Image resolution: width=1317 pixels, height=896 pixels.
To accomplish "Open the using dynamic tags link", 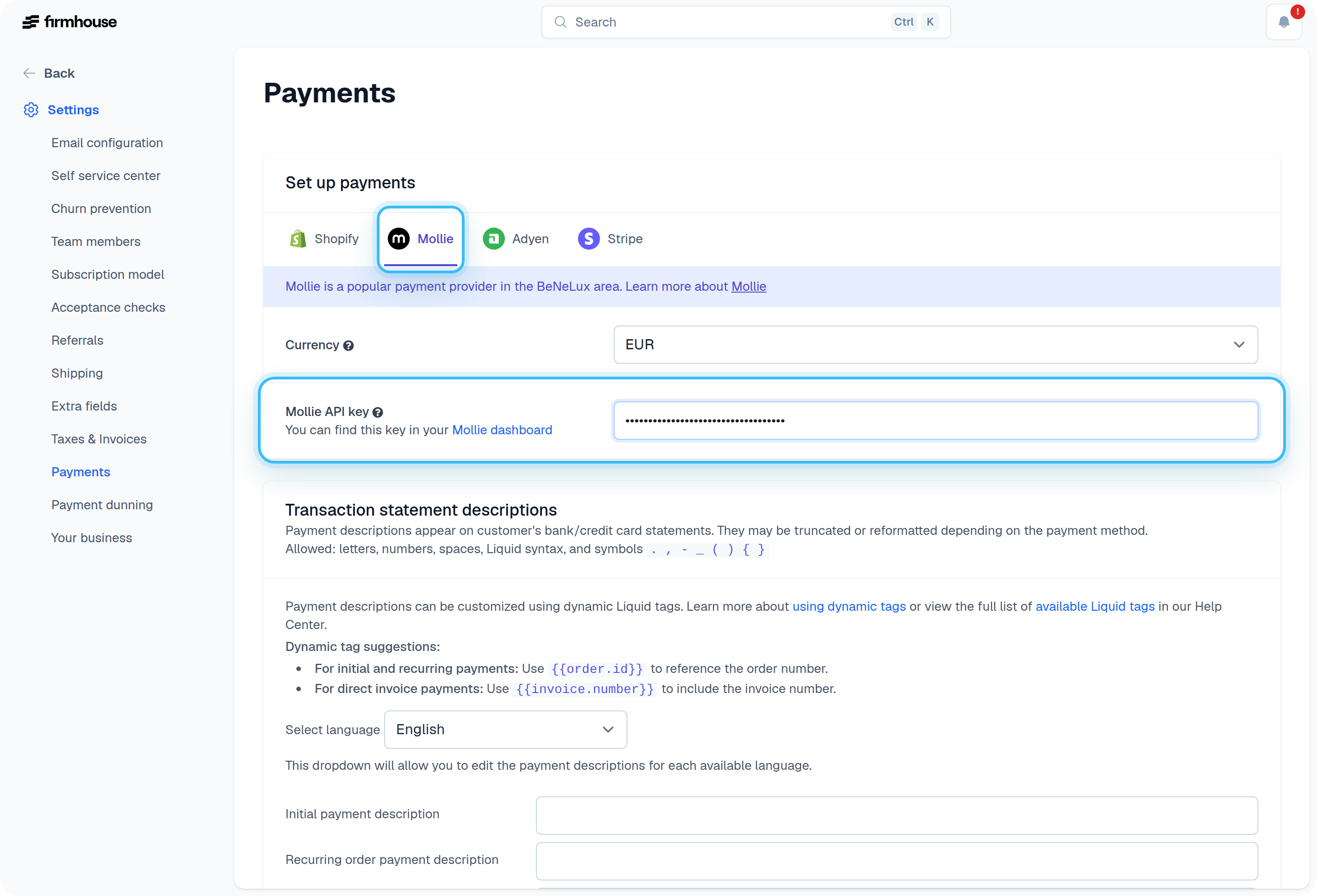I will (x=849, y=607).
